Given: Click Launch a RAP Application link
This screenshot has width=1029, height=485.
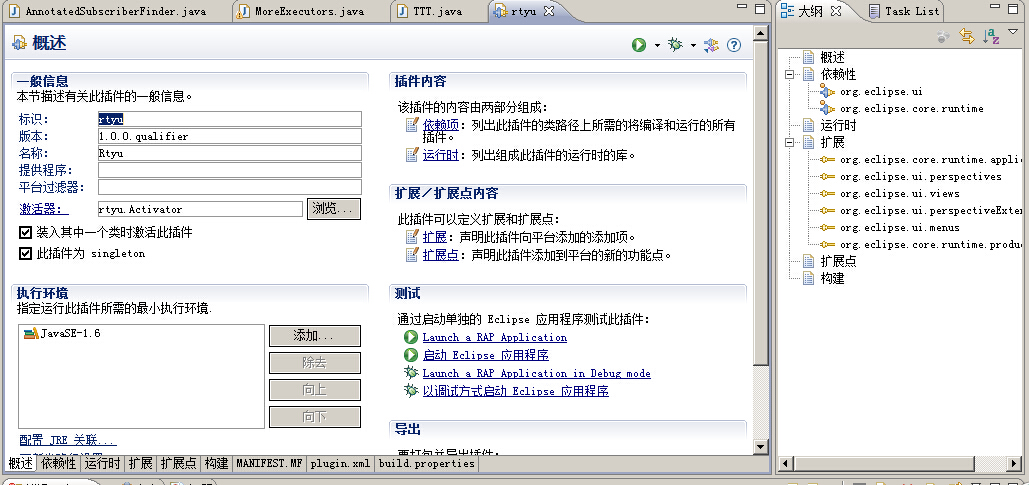Looking at the screenshot, I should tap(495, 337).
